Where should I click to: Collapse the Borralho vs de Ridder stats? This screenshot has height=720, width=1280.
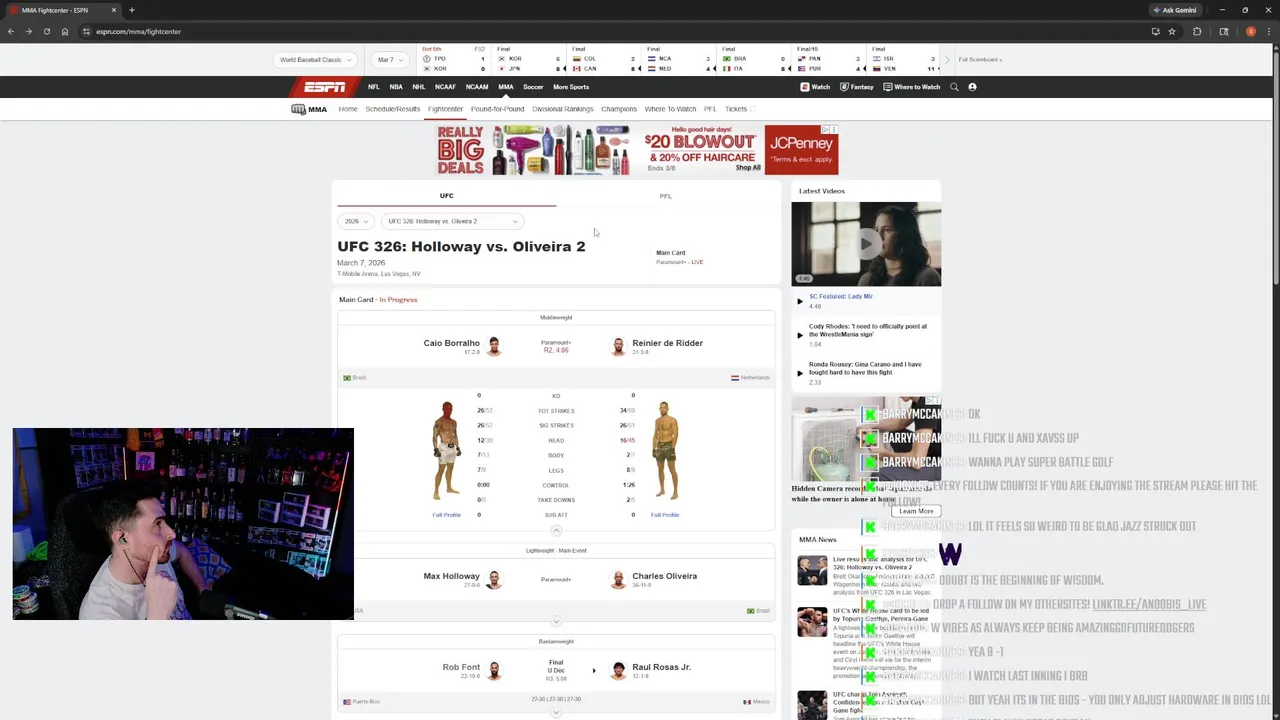coord(556,530)
